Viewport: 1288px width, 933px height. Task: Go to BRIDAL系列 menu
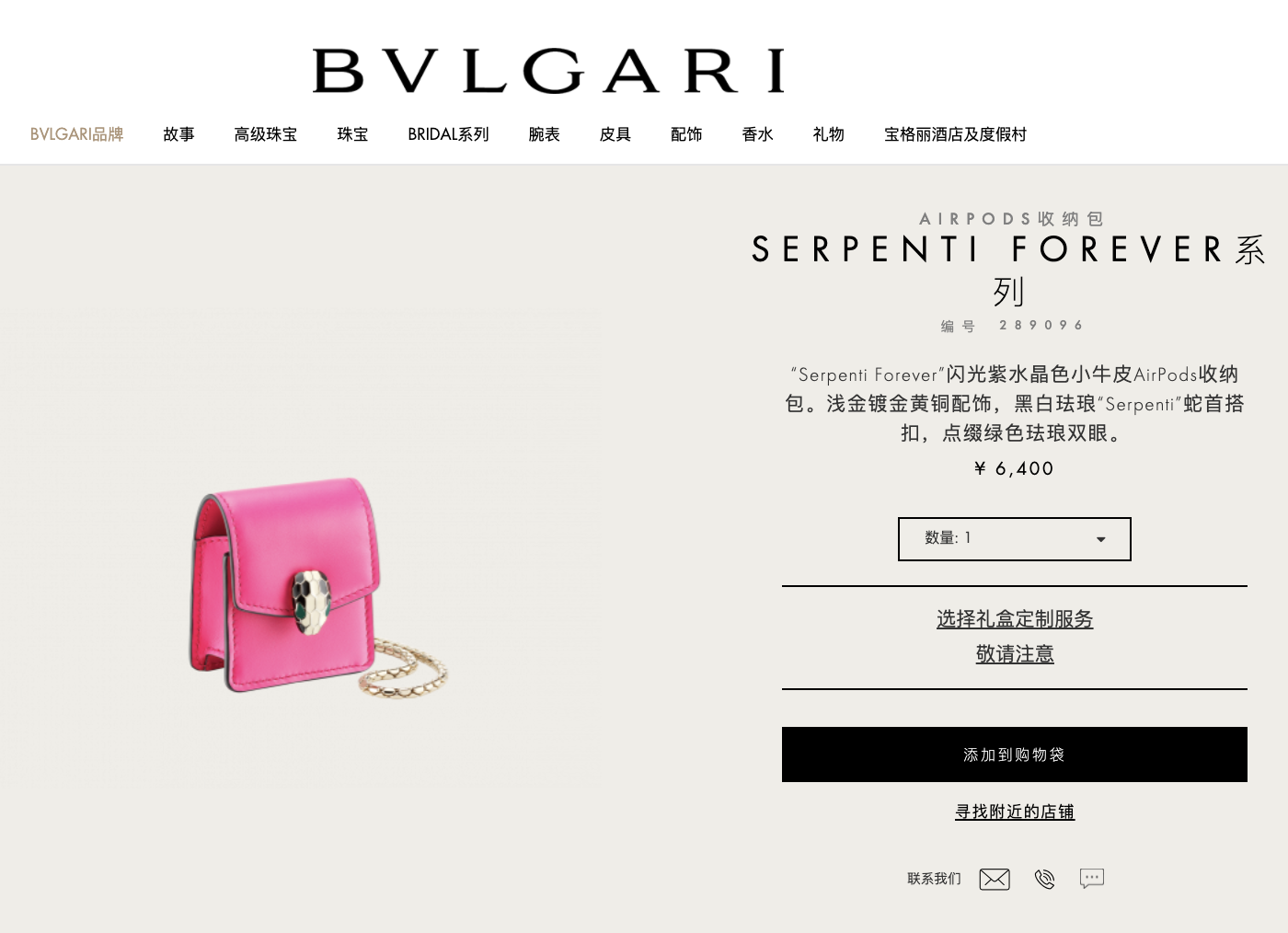click(x=448, y=134)
